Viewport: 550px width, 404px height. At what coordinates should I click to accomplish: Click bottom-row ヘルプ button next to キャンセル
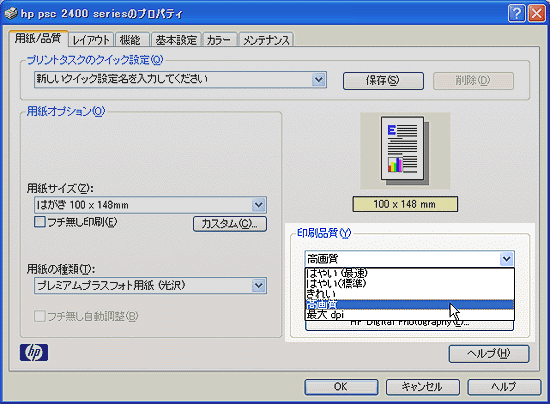pyautogui.click(x=504, y=387)
